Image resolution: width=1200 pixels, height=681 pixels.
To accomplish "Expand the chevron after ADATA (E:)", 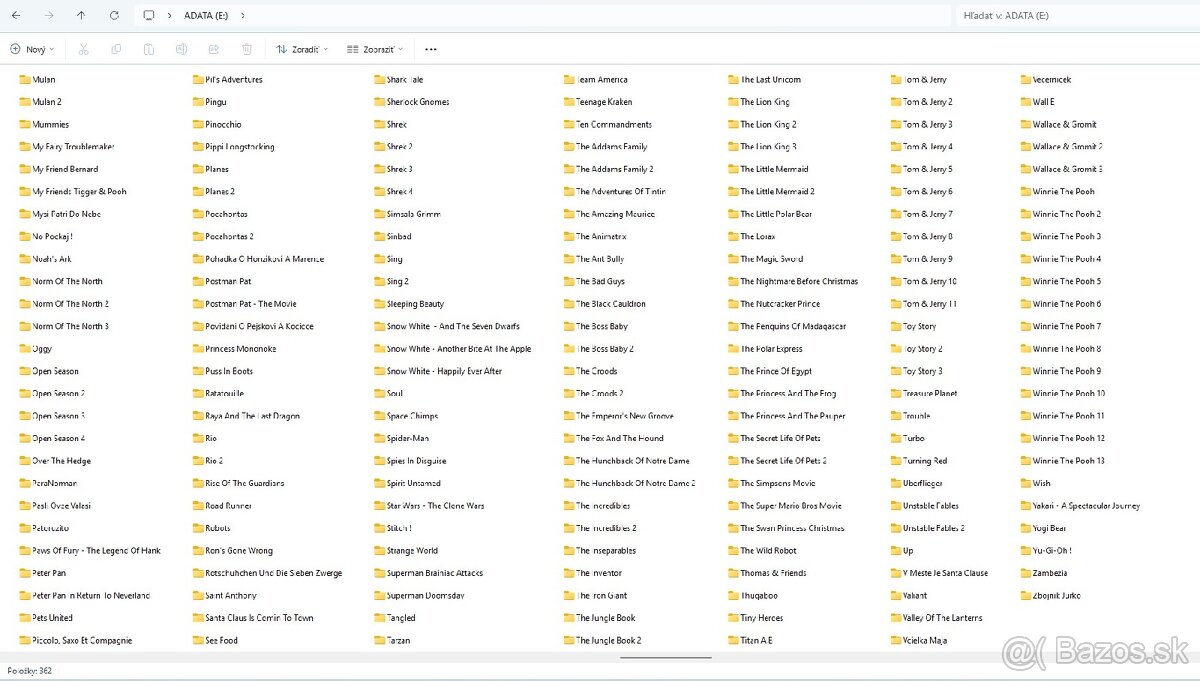I will pyautogui.click(x=243, y=16).
